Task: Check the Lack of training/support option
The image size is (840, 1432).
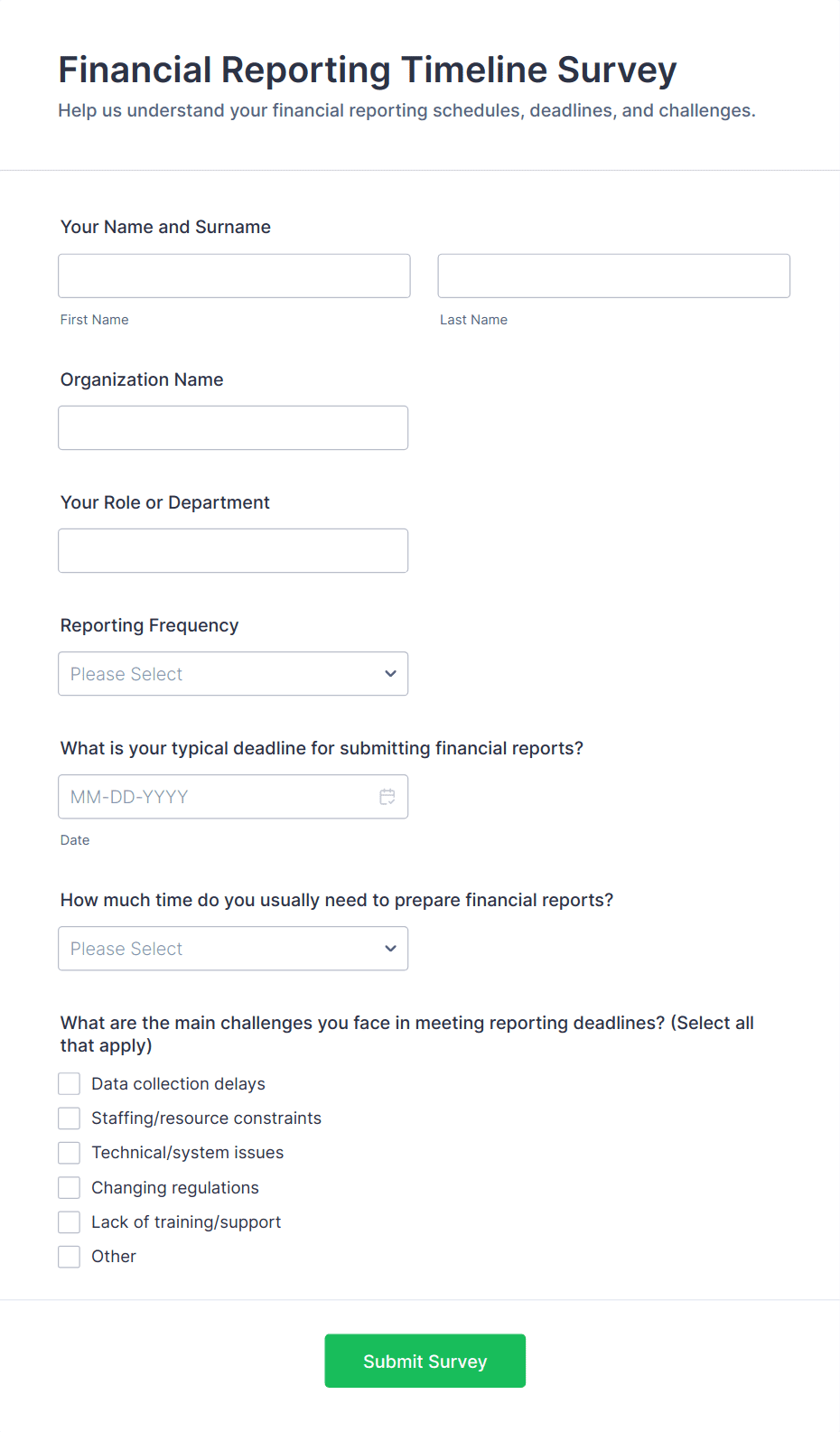Action: coord(70,1222)
